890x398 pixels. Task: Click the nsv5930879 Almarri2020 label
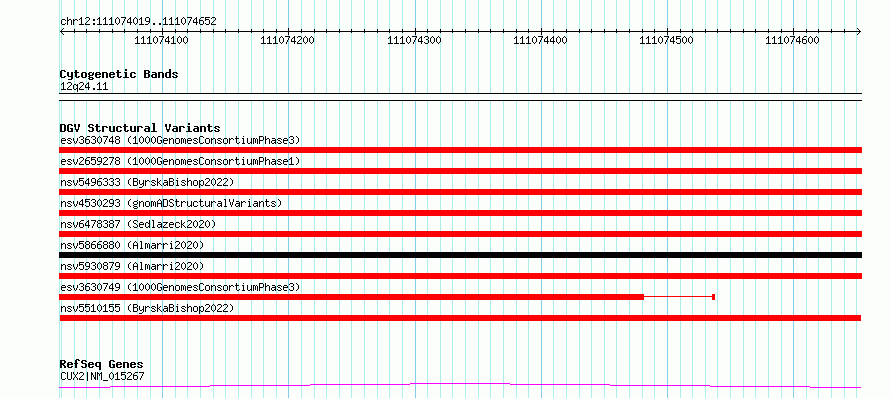[131, 266]
